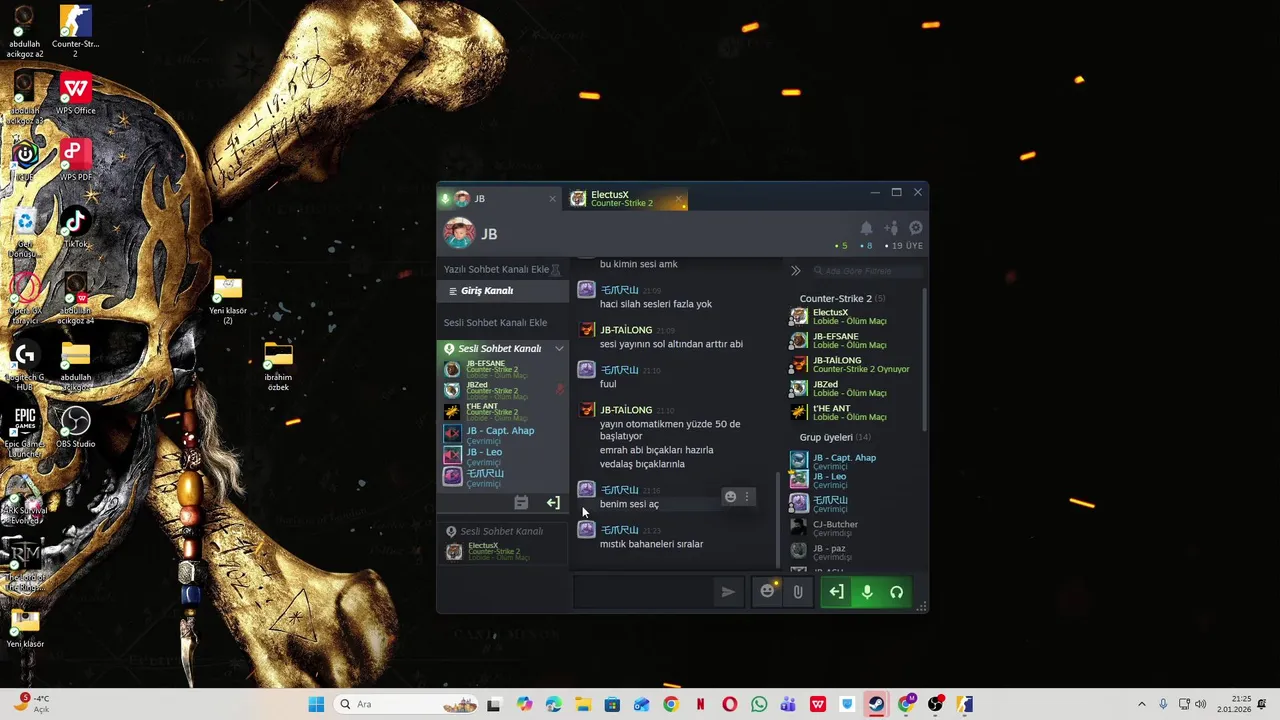The image size is (1280, 720).
Task: Select Yeni klasör (2) folder on desktop
Action: point(228,299)
